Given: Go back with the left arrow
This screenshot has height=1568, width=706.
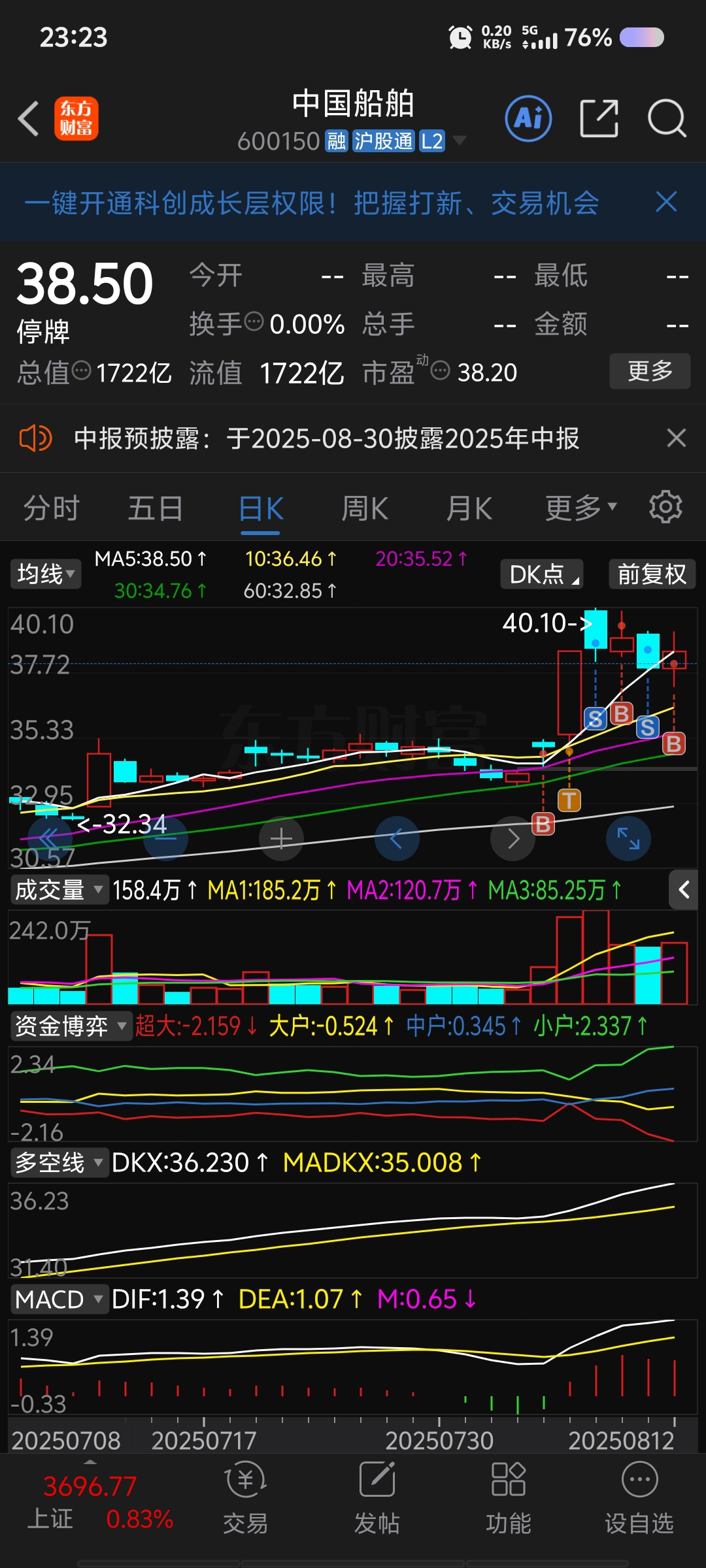Looking at the screenshot, I should 29,119.
